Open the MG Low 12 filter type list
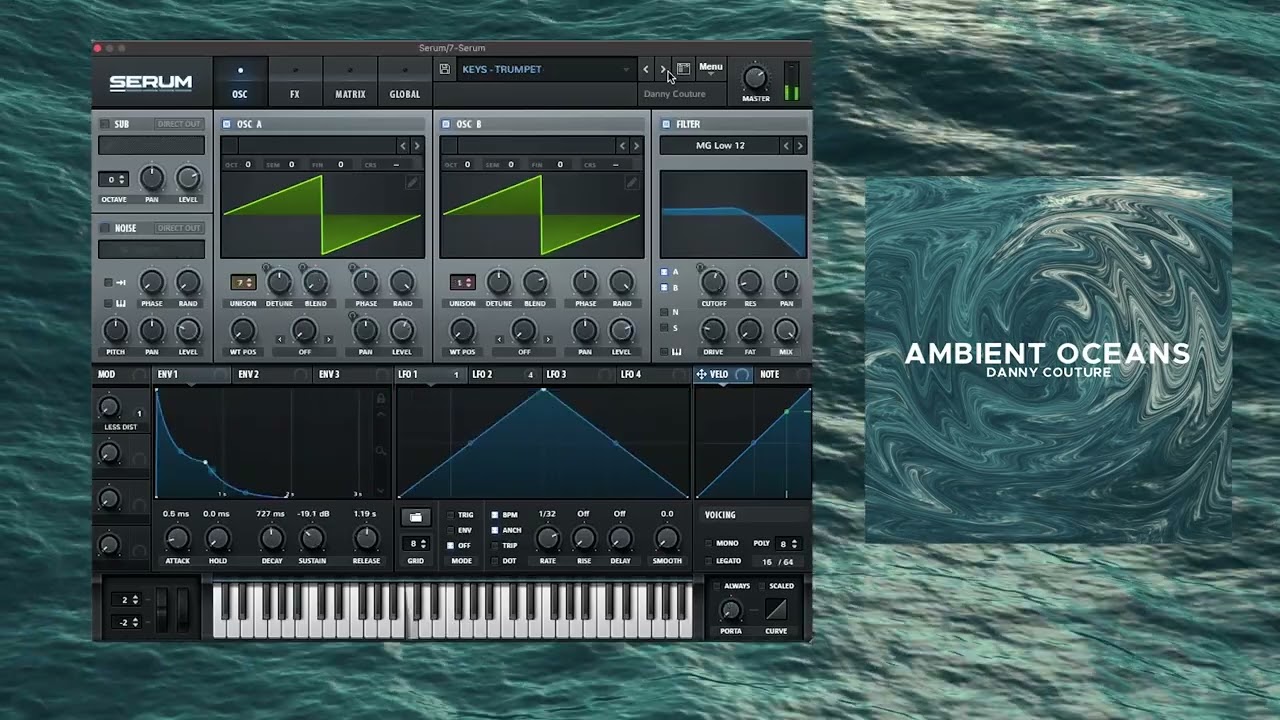Viewport: 1280px width, 720px height. pos(720,146)
